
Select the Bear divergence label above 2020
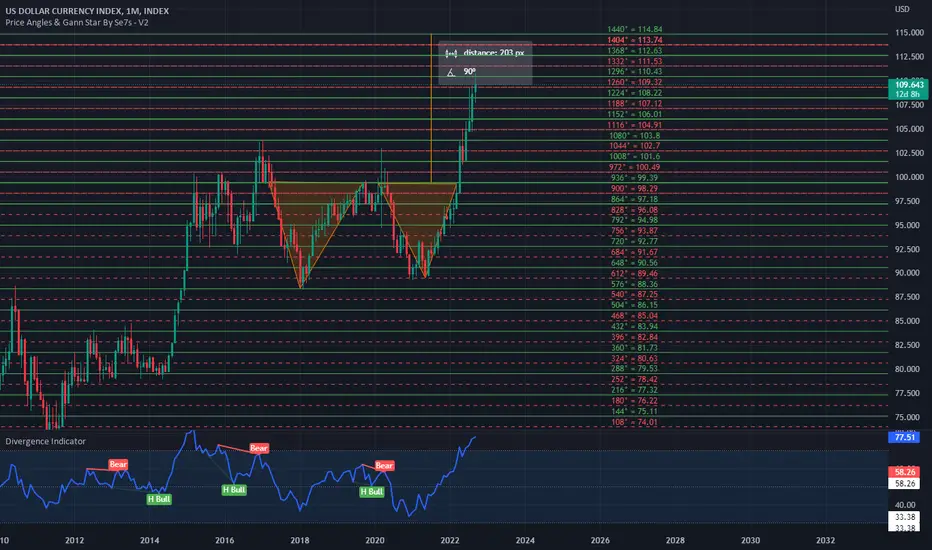[x=384, y=466]
